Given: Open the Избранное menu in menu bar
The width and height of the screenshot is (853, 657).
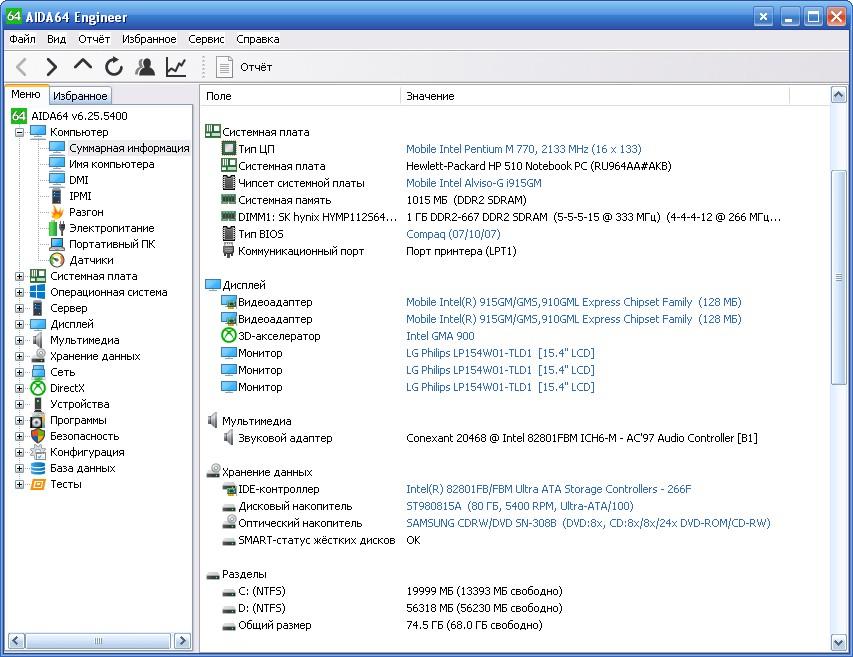Looking at the screenshot, I should pyautogui.click(x=149, y=39).
